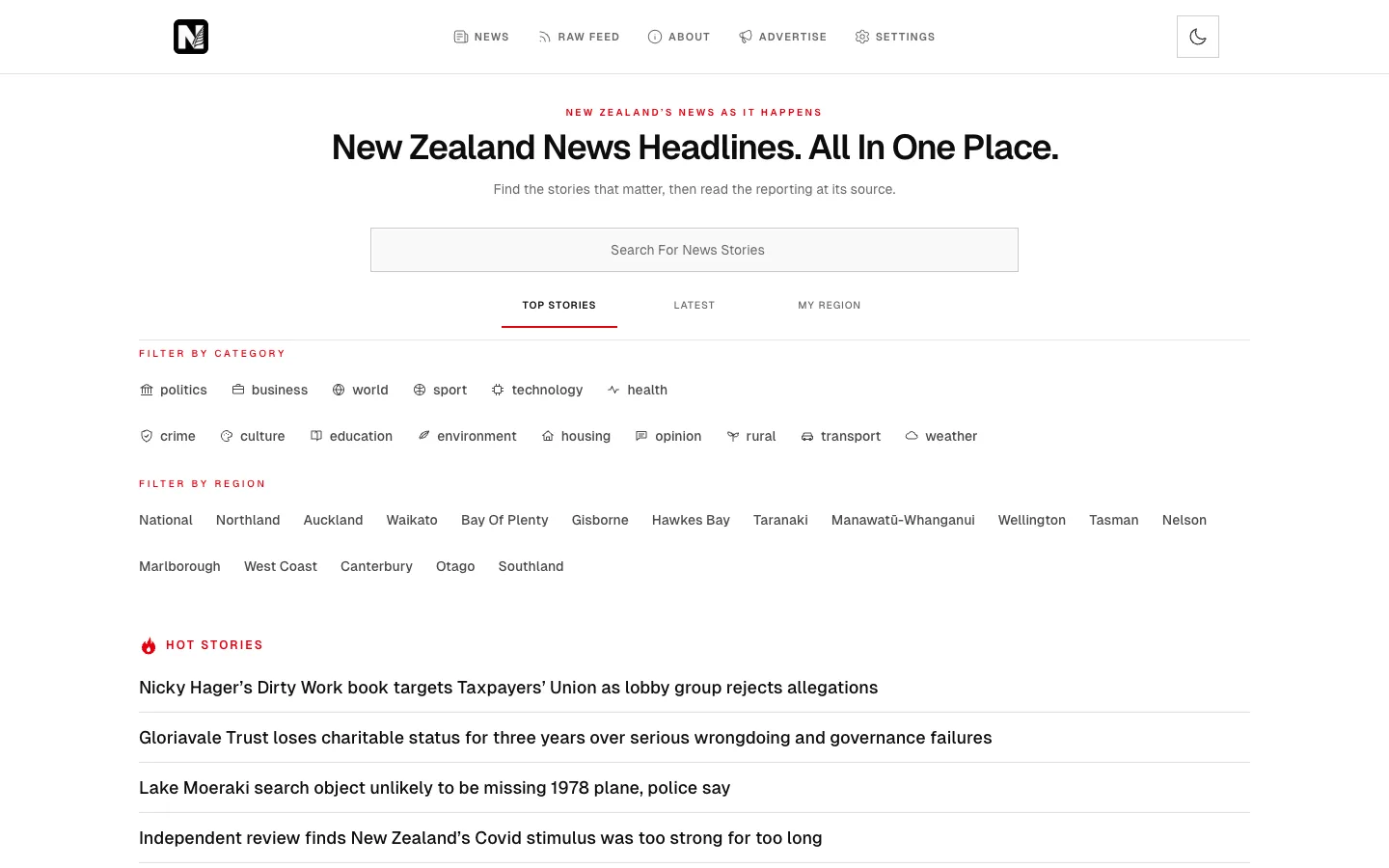Filter by health pulse icon
The width and height of the screenshot is (1389, 868).
(613, 390)
